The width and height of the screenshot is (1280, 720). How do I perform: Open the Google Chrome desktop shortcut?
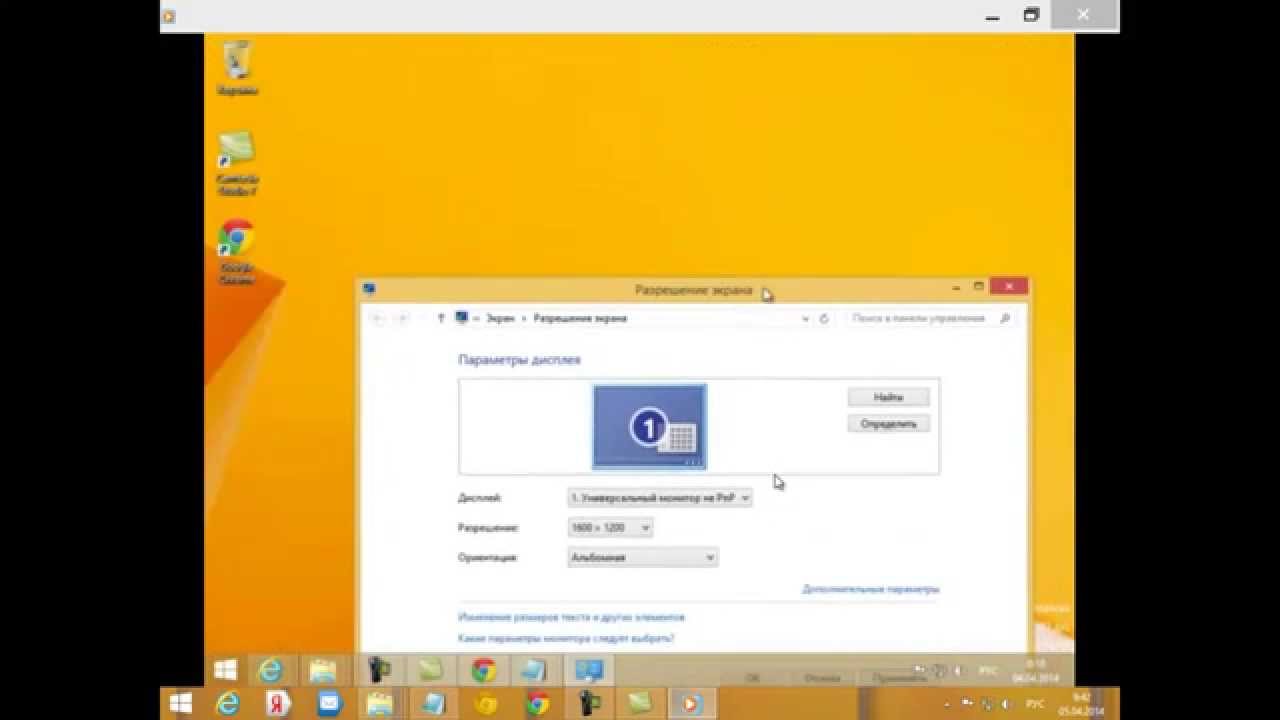[237, 251]
